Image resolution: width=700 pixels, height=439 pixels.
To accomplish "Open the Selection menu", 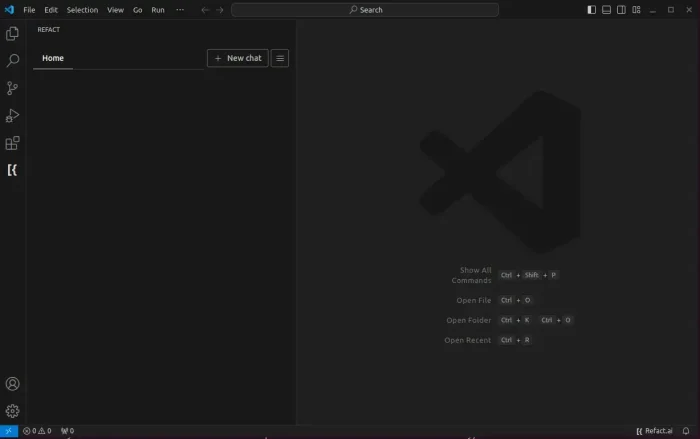I will tap(82, 10).
